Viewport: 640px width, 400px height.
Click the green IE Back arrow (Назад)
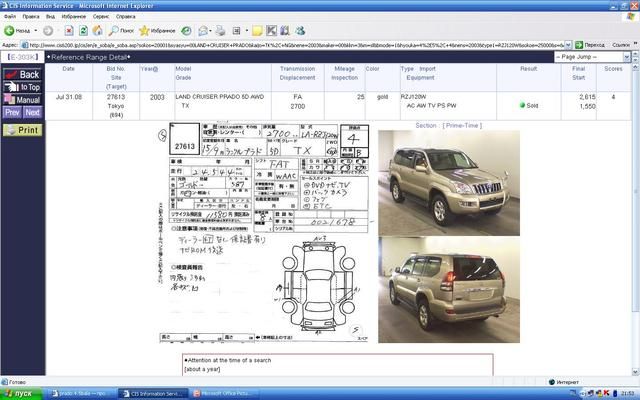17,31
